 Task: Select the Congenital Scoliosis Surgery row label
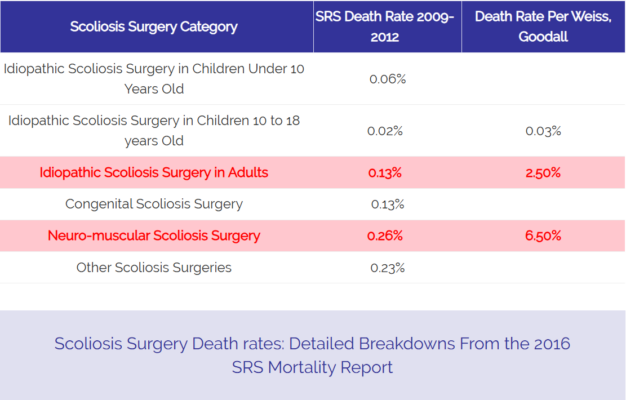(154, 204)
